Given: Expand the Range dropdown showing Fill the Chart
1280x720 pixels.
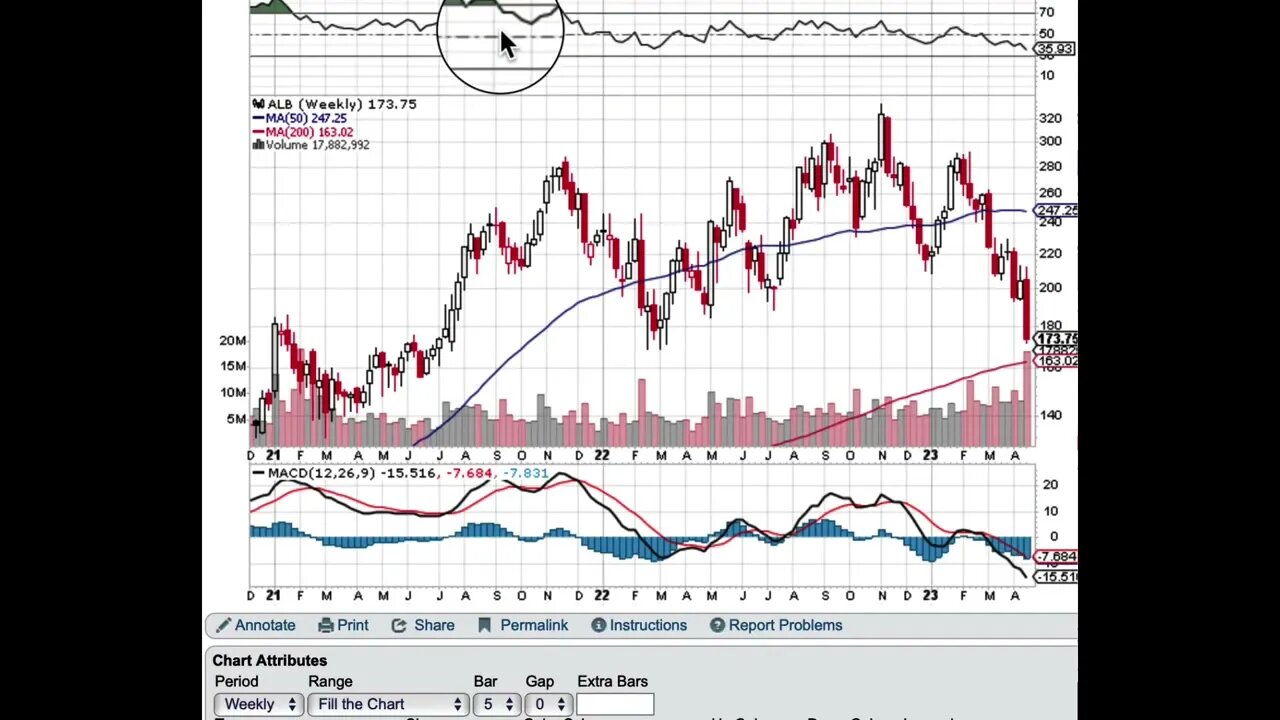Looking at the screenshot, I should (x=388, y=704).
